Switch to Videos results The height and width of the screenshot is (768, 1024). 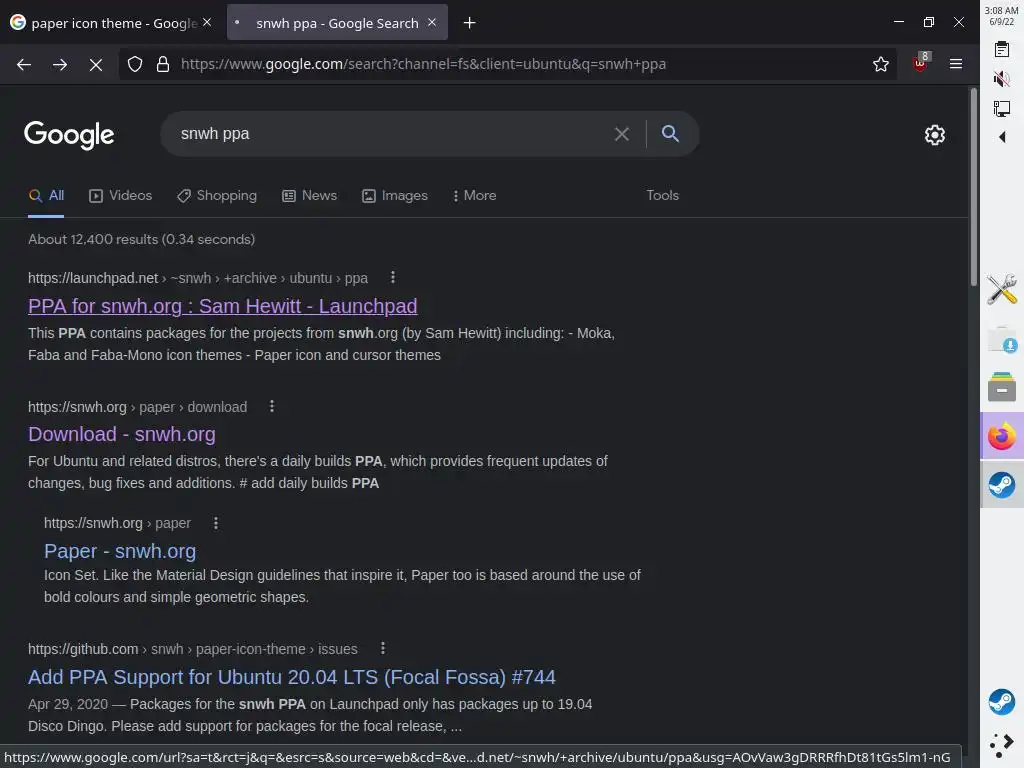(x=121, y=195)
